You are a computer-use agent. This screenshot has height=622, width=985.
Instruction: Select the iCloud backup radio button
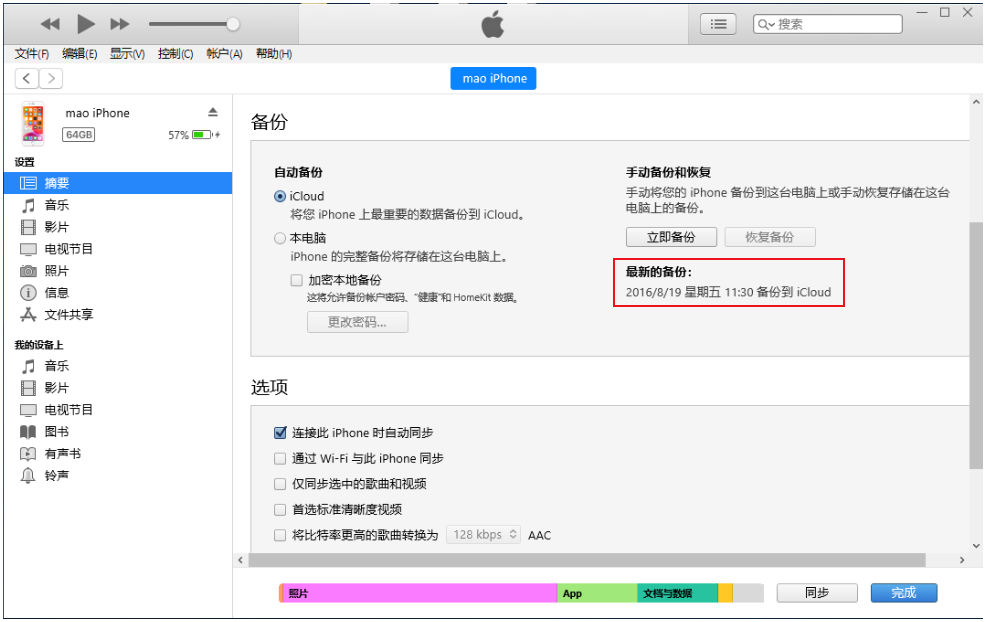280,197
